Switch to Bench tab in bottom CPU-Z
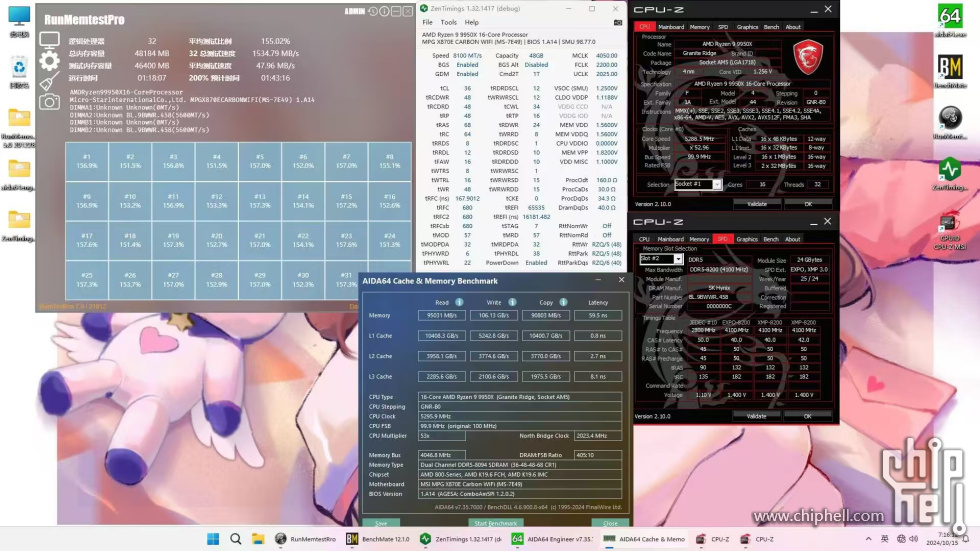This screenshot has width=980, height=551. (x=771, y=239)
